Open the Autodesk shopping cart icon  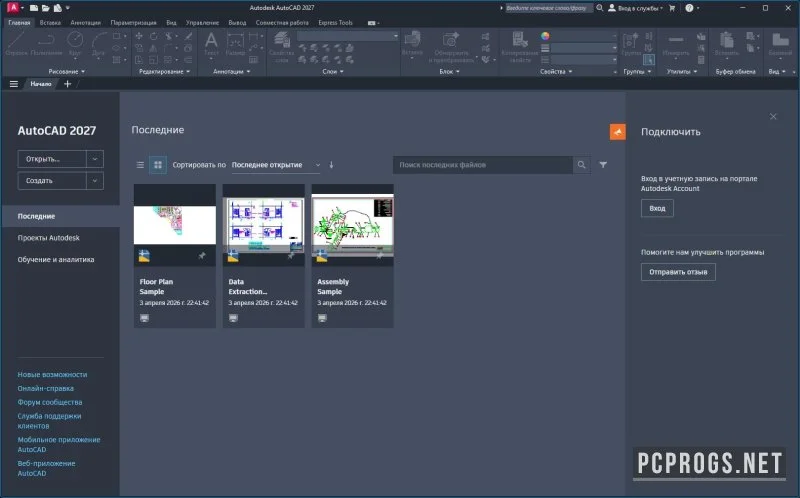click(672, 8)
